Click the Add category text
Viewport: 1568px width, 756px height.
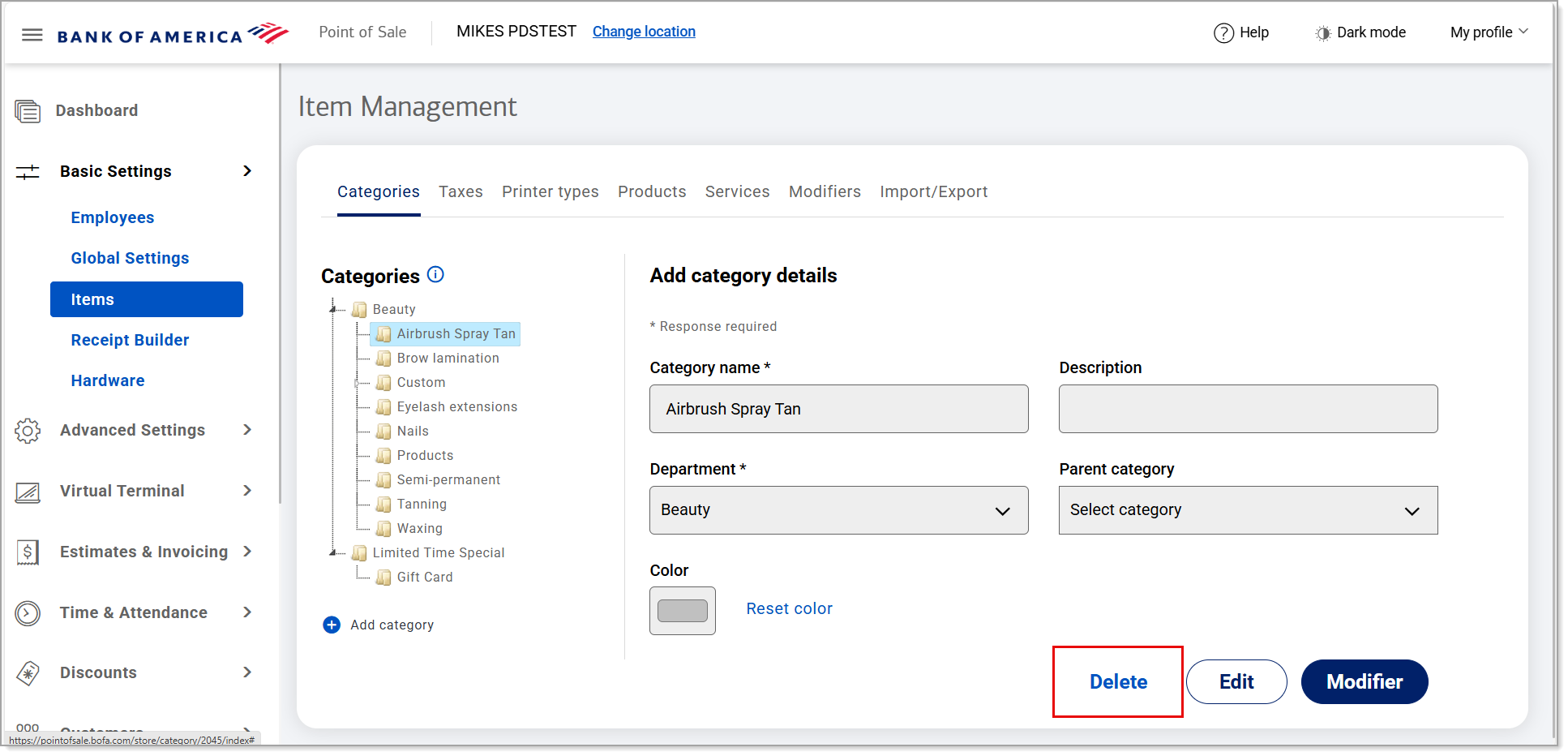392,625
